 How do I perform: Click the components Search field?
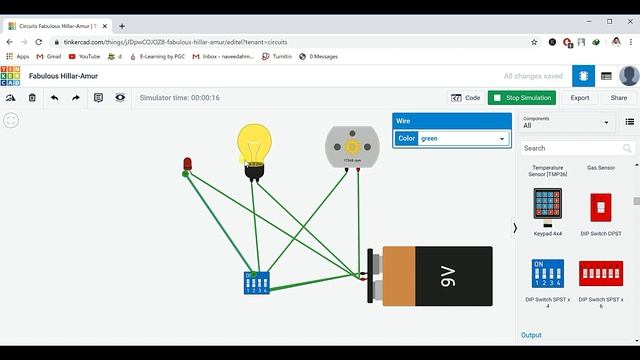pos(577,148)
